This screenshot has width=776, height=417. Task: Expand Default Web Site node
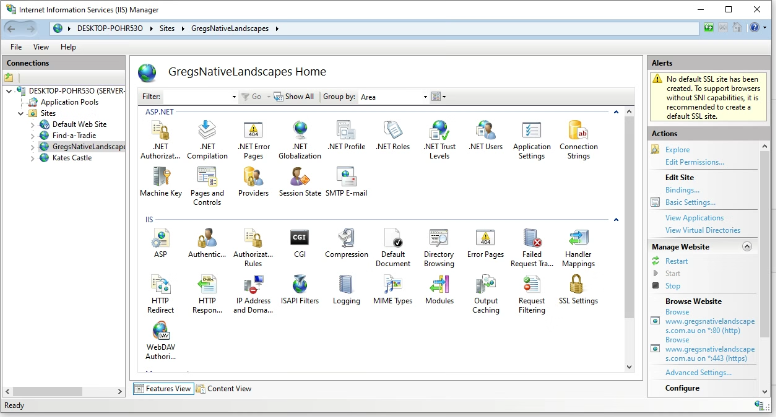pos(32,125)
